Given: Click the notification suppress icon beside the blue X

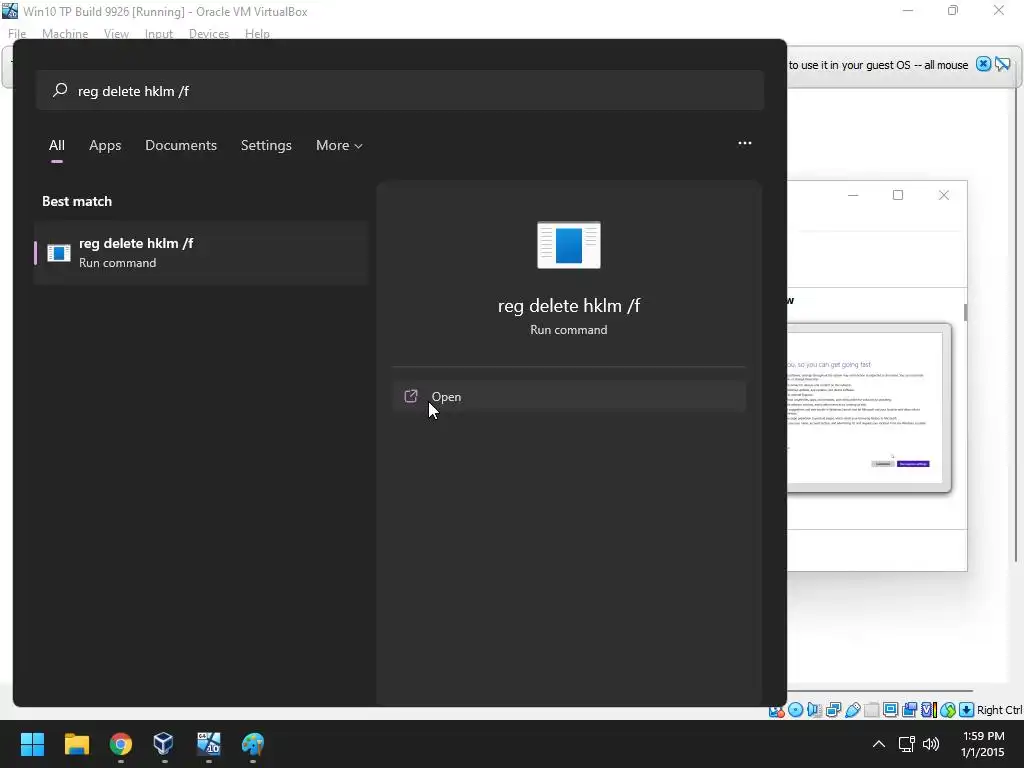Looking at the screenshot, I should [1002, 64].
